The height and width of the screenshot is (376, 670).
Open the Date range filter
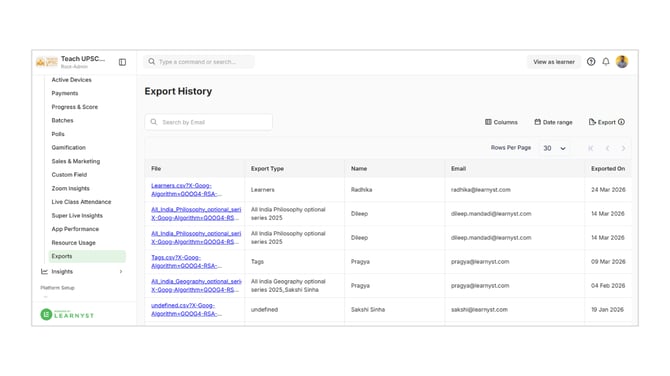553,122
